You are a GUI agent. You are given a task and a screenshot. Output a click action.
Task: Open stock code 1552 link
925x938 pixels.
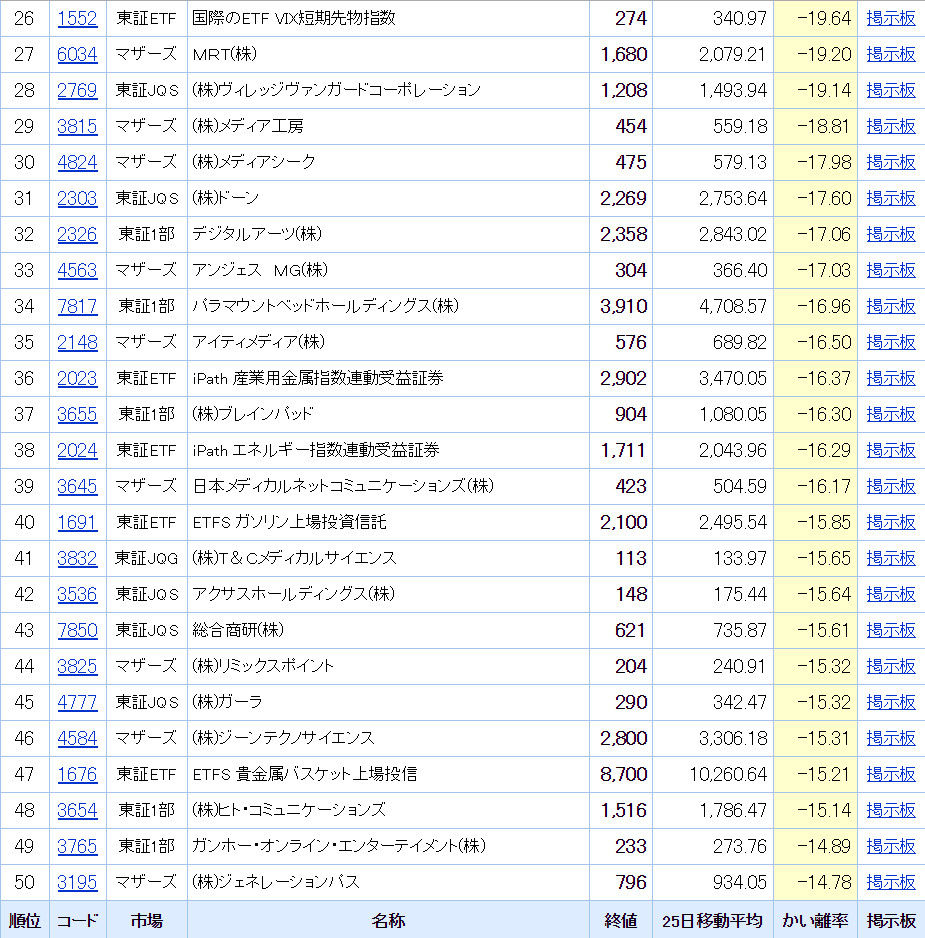(77, 19)
